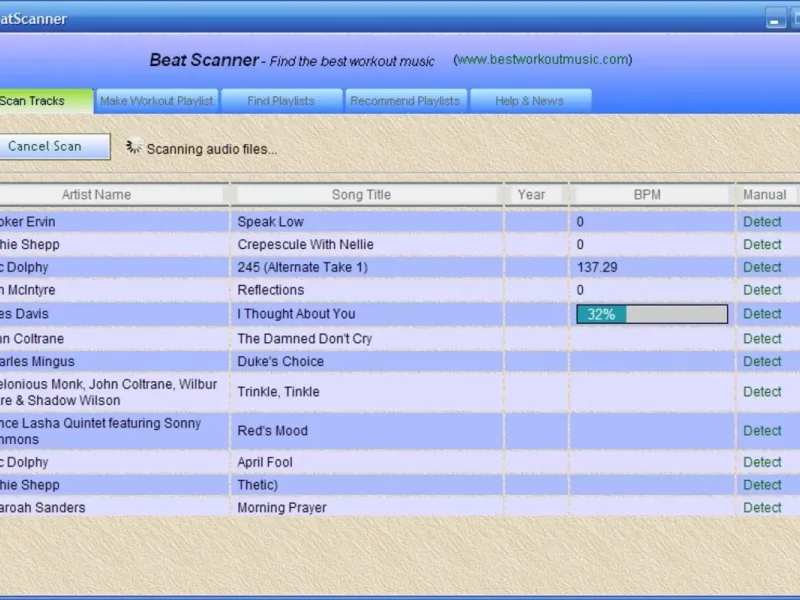
Task: Click BPM 0 for Crepescule With Nellie
Action: pos(580,245)
